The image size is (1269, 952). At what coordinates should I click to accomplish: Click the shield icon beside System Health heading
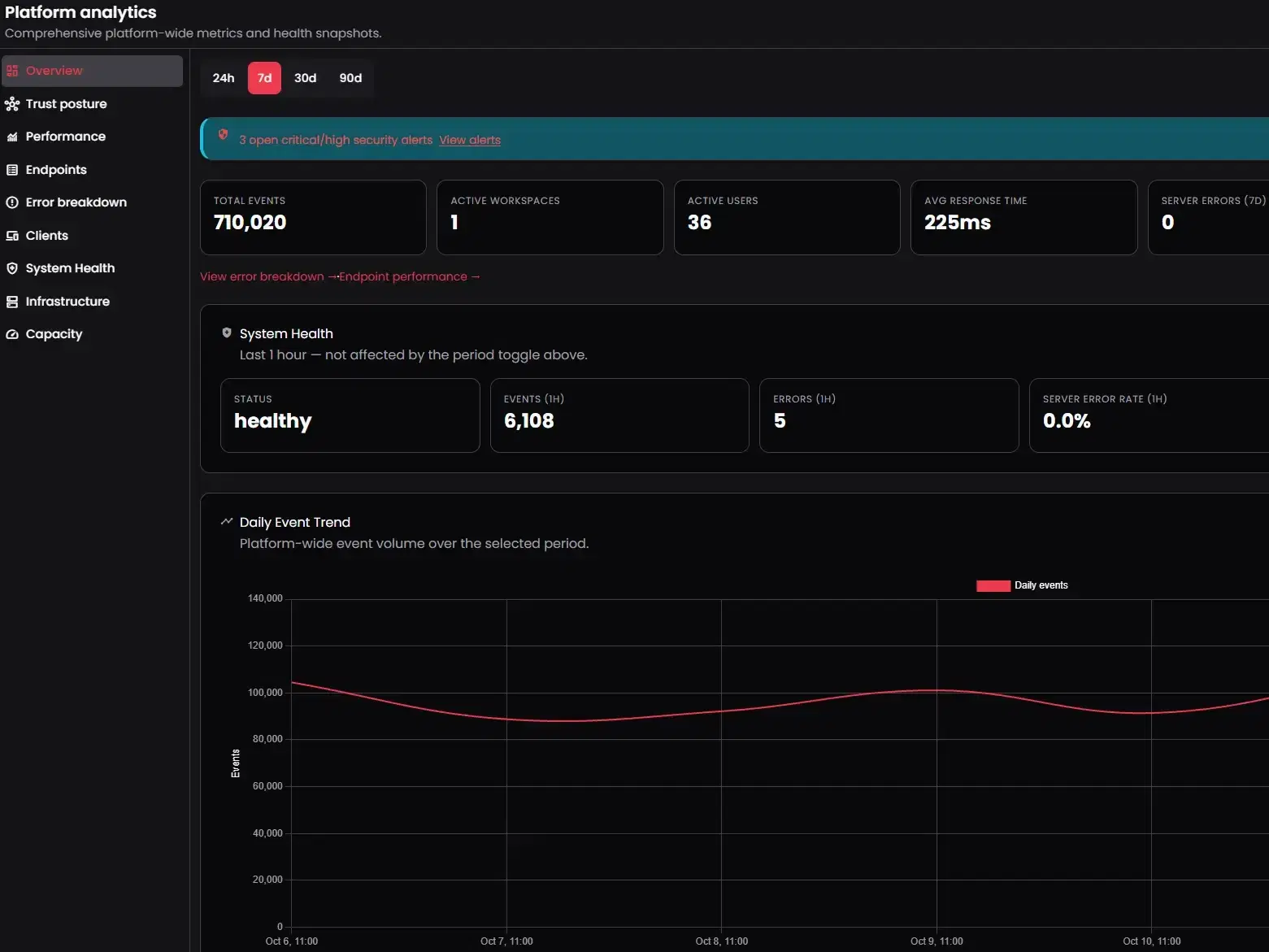click(x=227, y=333)
